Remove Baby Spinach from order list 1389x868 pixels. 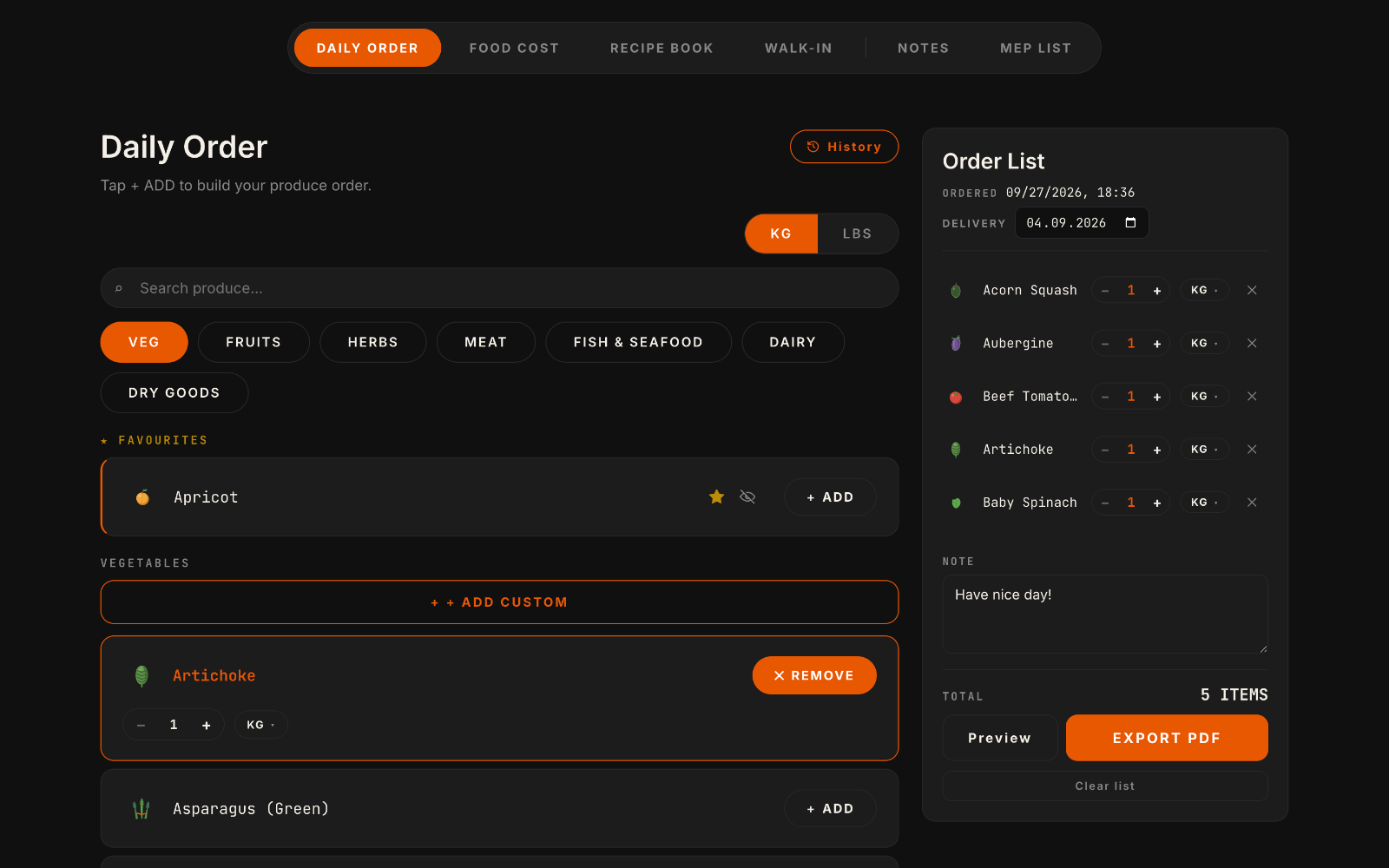pos(1252,503)
